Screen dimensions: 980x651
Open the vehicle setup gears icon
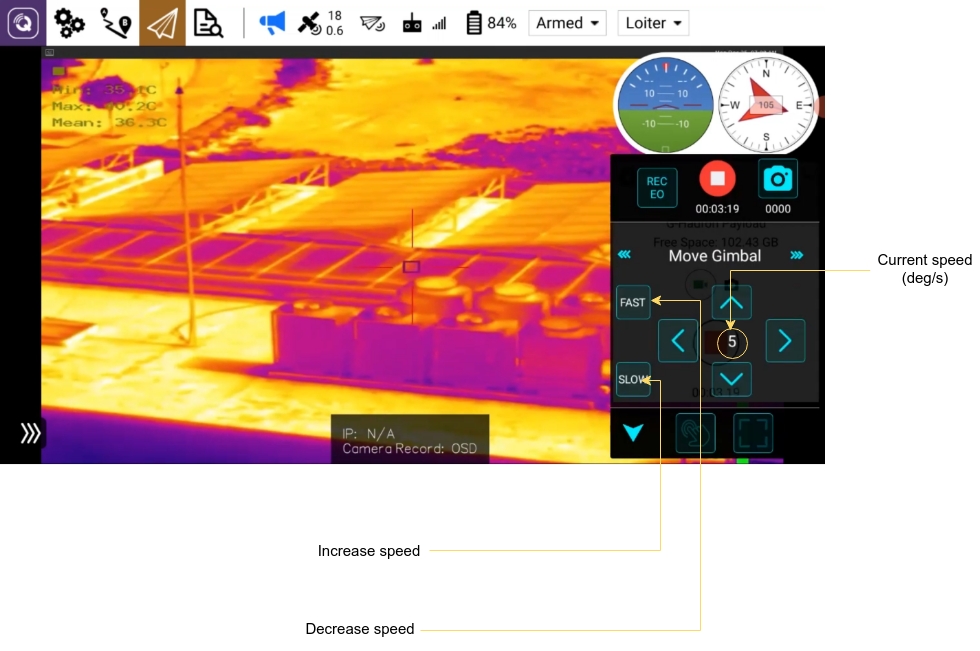(69, 23)
